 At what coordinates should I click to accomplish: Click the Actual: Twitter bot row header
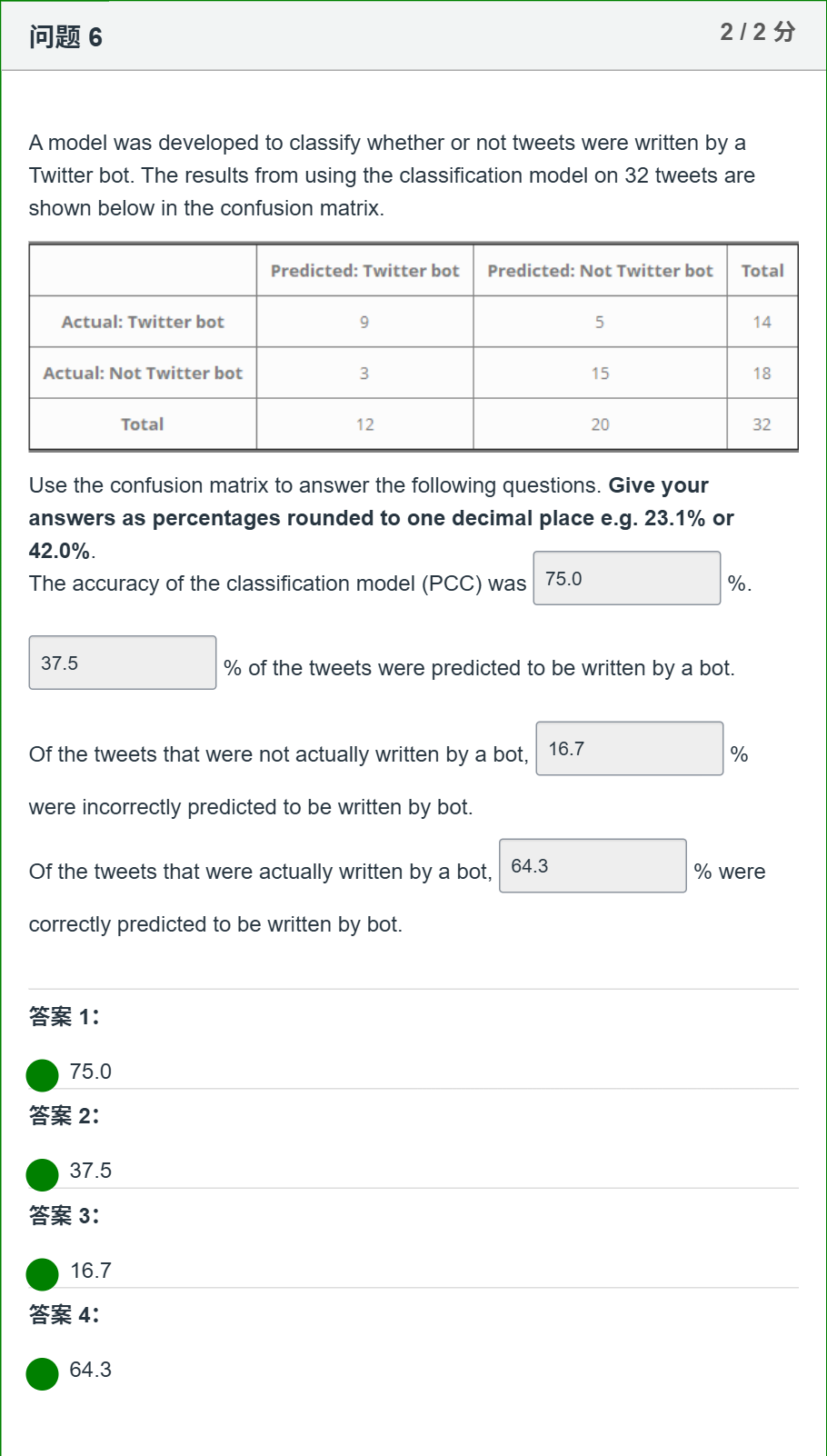(143, 322)
